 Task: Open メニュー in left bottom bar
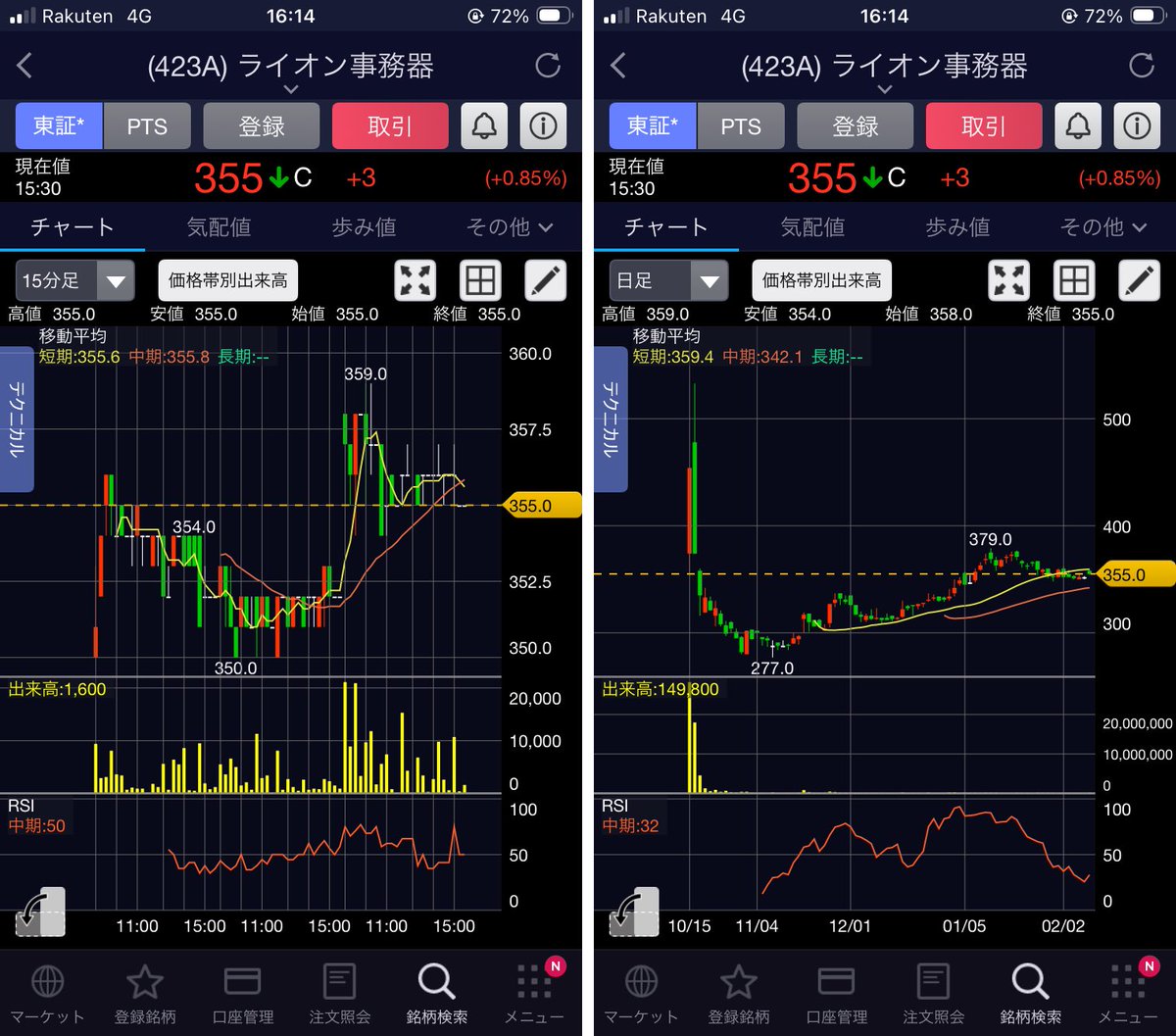point(534,994)
